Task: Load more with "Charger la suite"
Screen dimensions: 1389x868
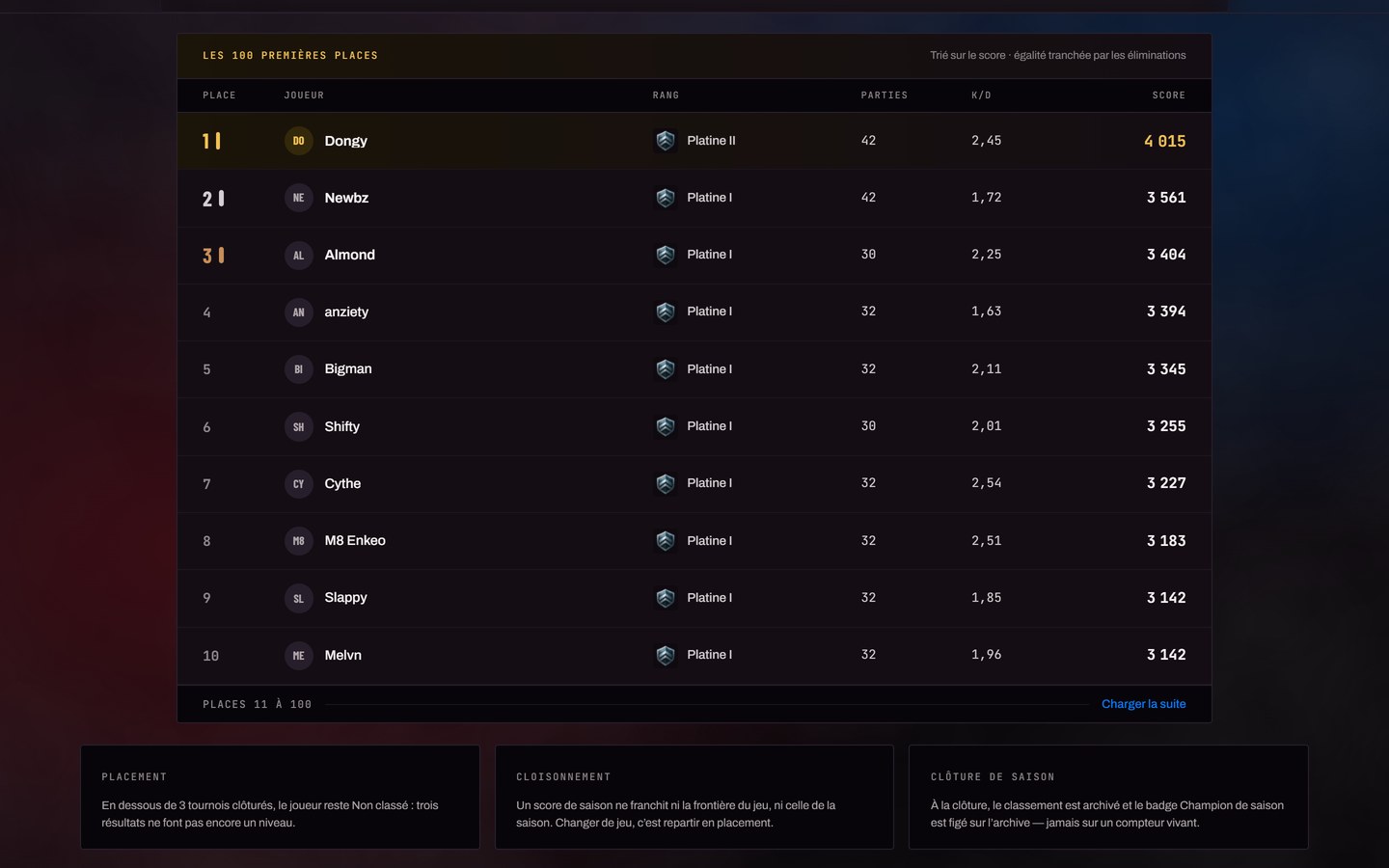Action: (1144, 704)
